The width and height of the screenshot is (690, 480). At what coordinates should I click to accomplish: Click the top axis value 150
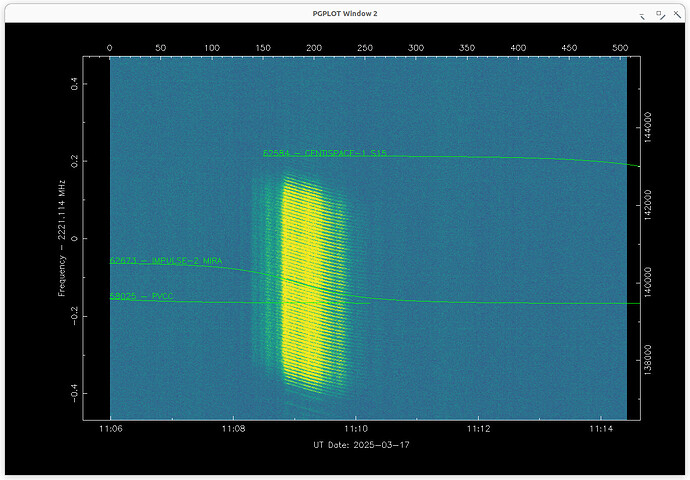click(263, 48)
